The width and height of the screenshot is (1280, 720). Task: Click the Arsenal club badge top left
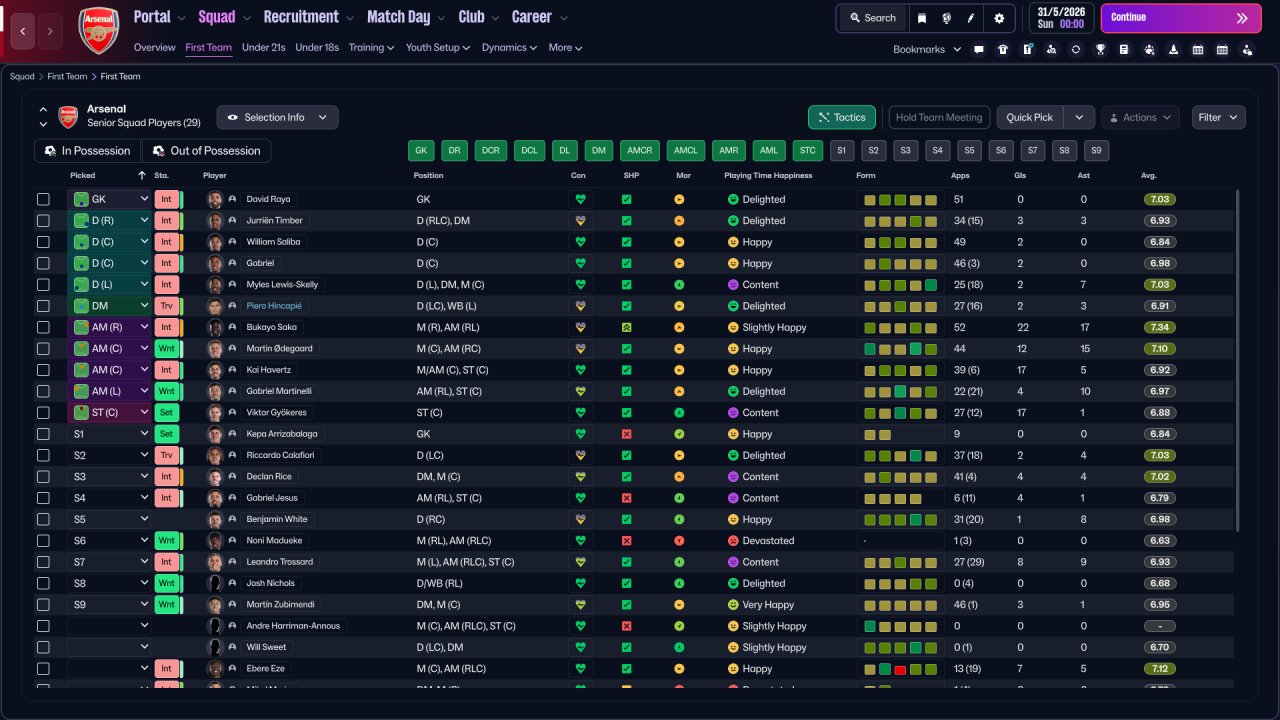(98, 30)
